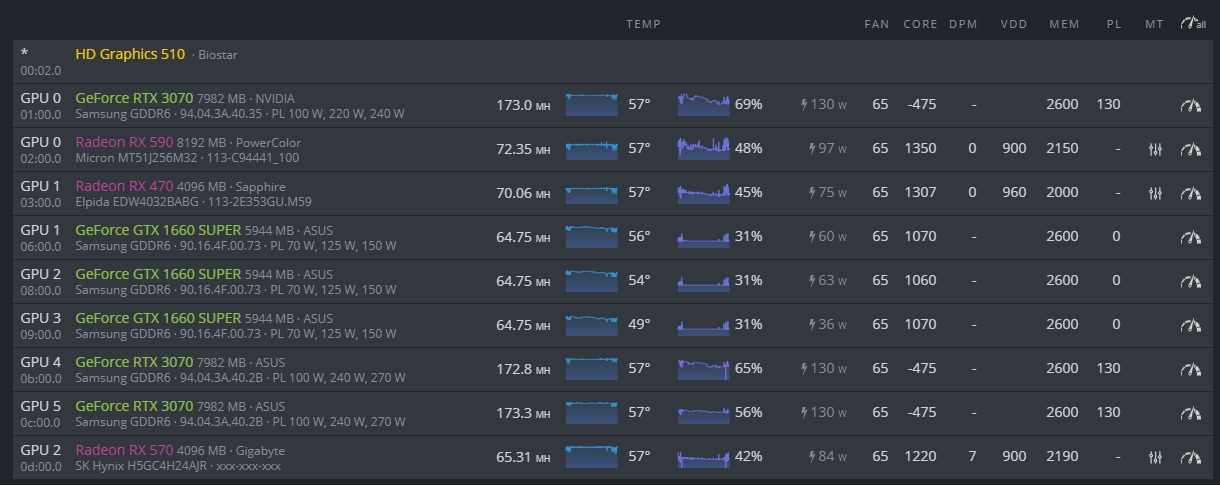The image size is (1220, 486).
Task: Click overclock icon for GPU 3 GTX 1660 SUPER
Action: (x=1190, y=325)
